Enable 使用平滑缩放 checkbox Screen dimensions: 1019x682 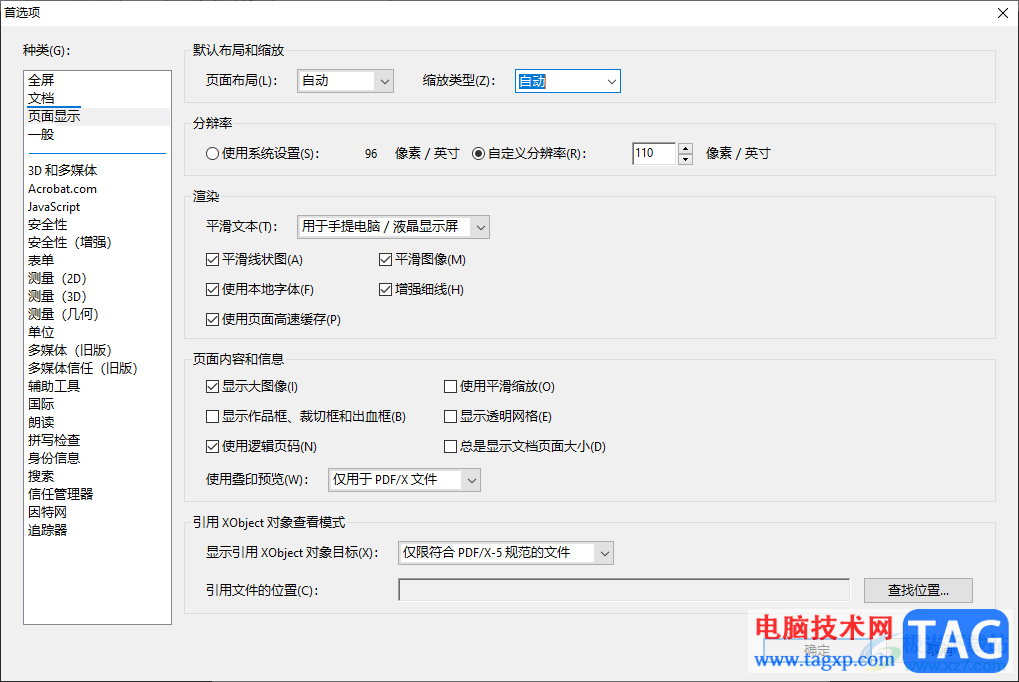coord(450,387)
